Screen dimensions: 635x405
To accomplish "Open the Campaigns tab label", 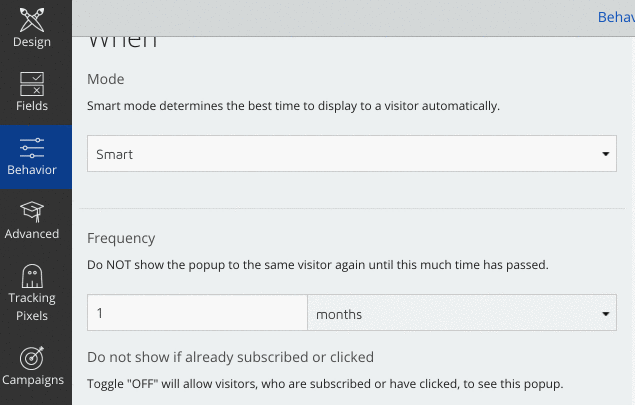I will click(33, 380).
